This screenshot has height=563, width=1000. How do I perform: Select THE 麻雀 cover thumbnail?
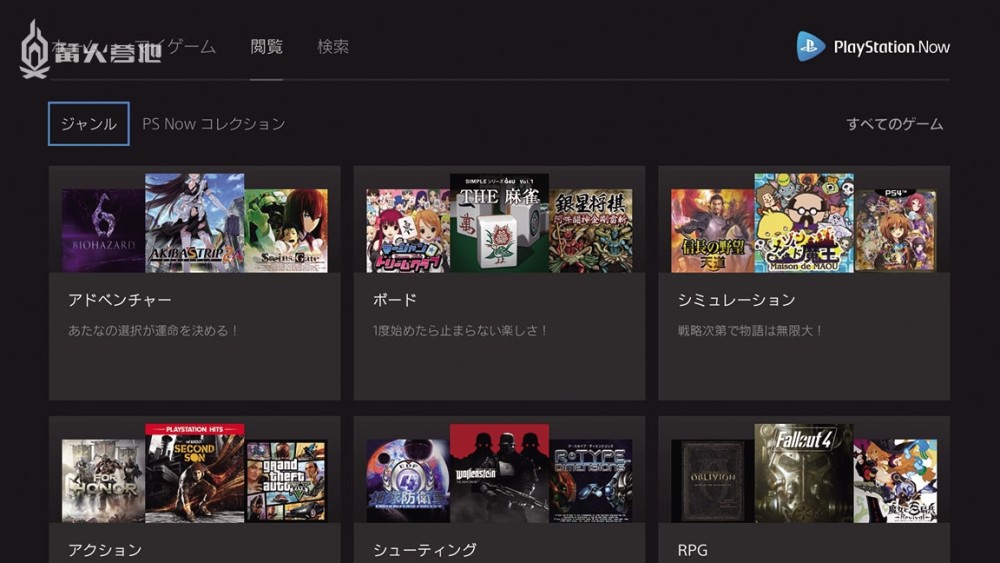click(499, 223)
